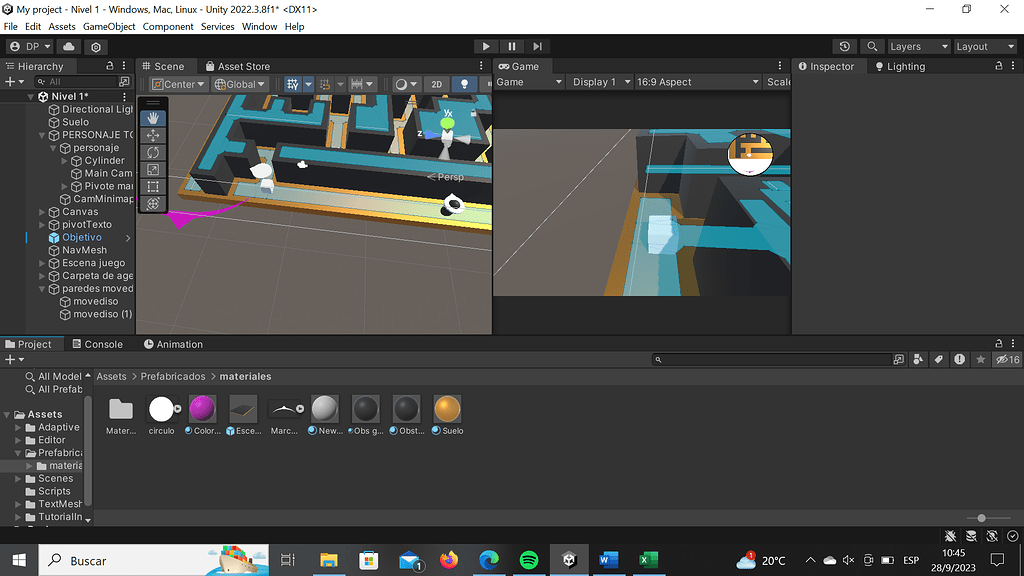Screen dimensions: 1024x576
Task: Select the Hand (pan) tool
Action: tap(153, 116)
